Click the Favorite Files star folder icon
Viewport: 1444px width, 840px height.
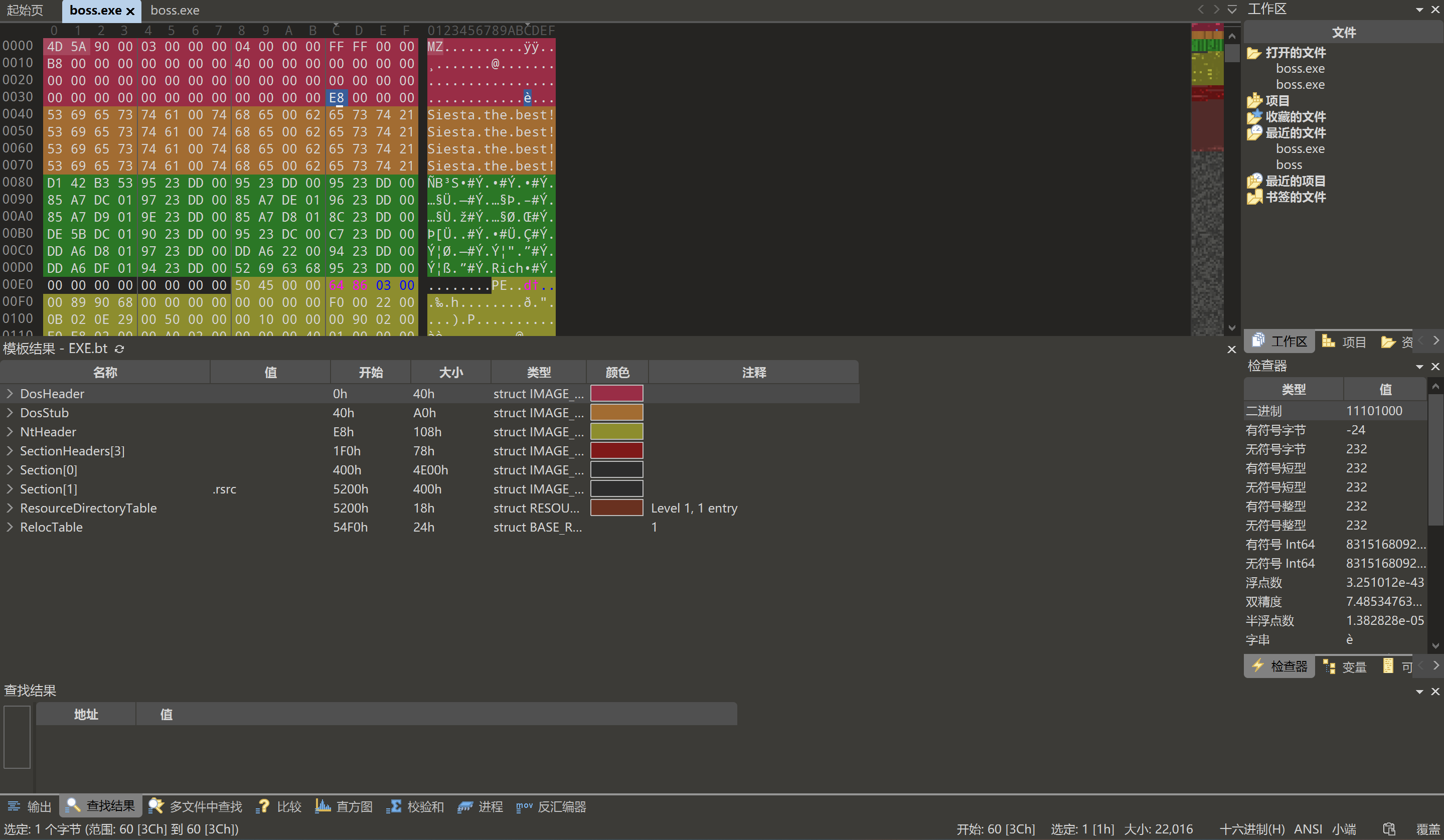[1254, 116]
